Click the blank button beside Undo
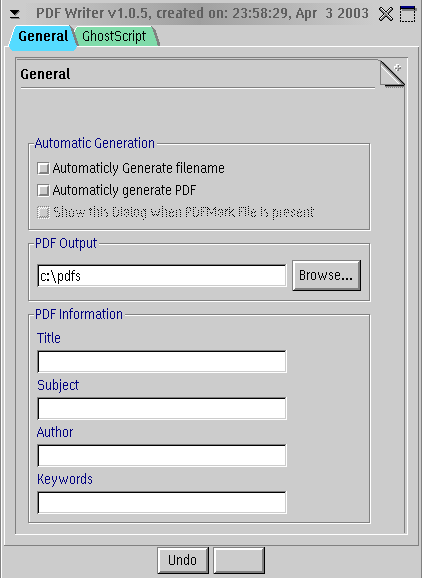This screenshot has height=578, width=422. [239, 560]
